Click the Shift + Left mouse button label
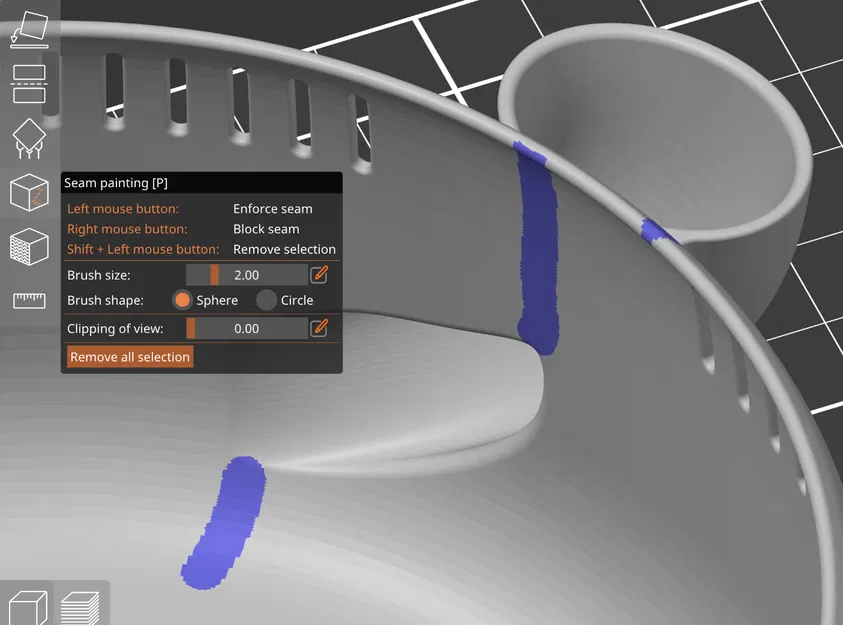Image resolution: width=843 pixels, height=625 pixels. click(x=143, y=249)
